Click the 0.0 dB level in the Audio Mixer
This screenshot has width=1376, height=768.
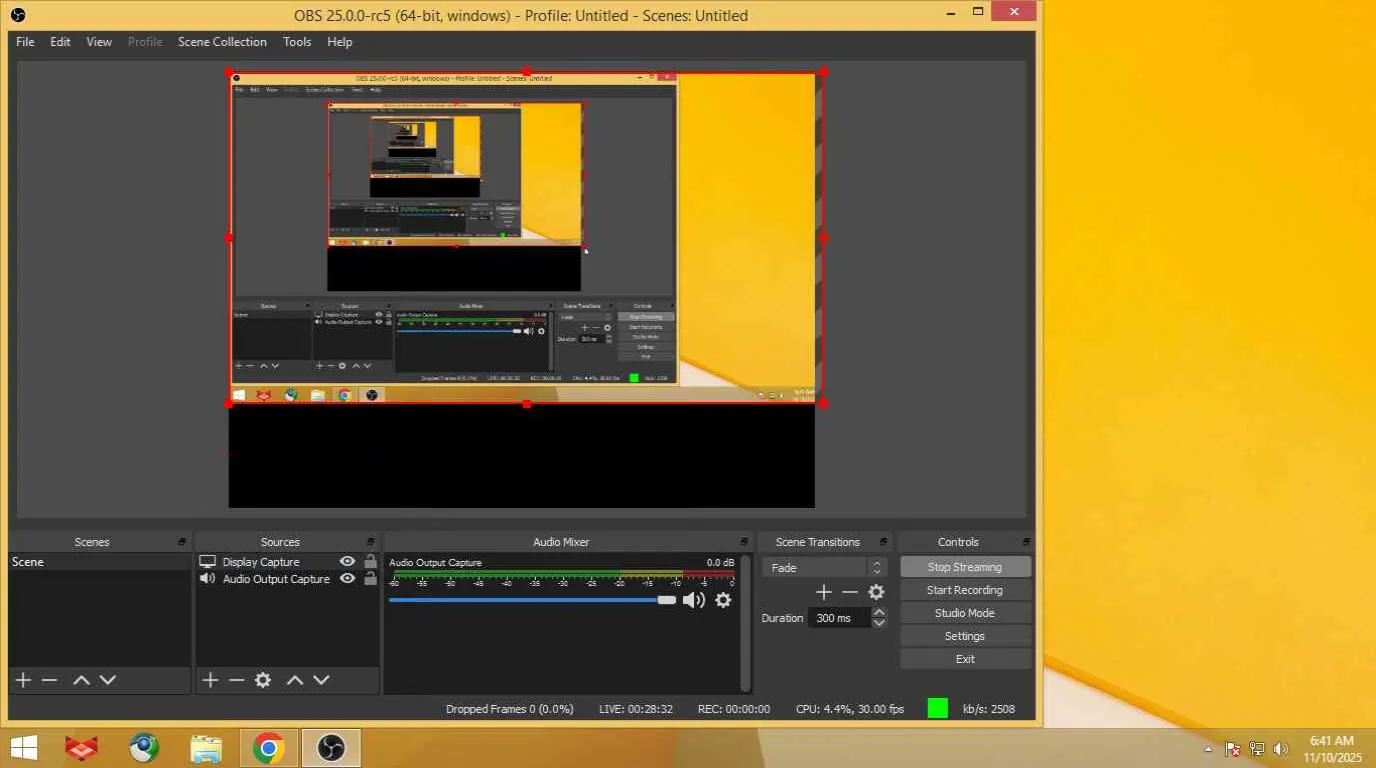pyautogui.click(x=720, y=562)
